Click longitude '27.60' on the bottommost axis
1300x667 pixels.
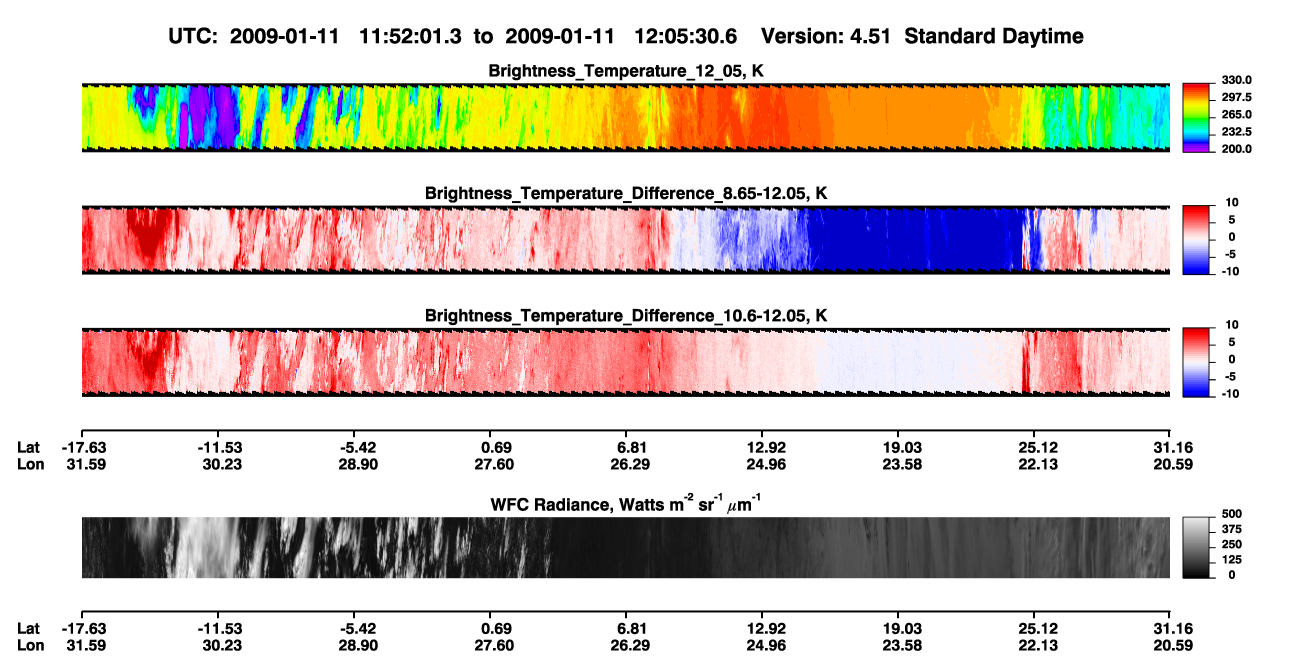point(495,646)
